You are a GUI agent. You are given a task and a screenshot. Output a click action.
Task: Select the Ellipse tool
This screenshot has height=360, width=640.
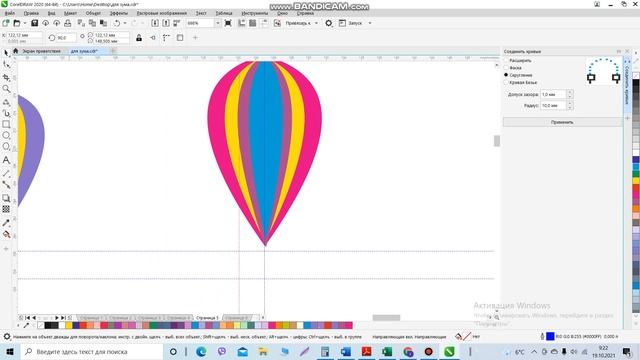tap(6, 135)
